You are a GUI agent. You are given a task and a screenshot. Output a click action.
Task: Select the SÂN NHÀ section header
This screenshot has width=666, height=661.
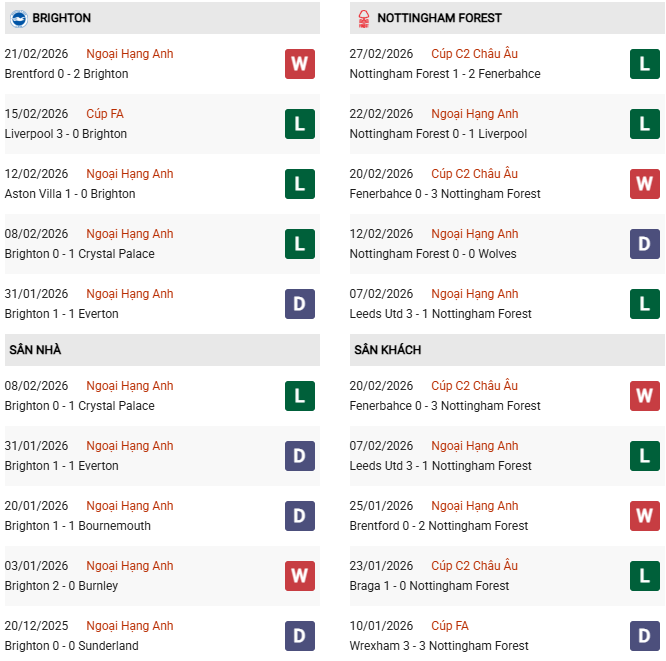coord(35,350)
